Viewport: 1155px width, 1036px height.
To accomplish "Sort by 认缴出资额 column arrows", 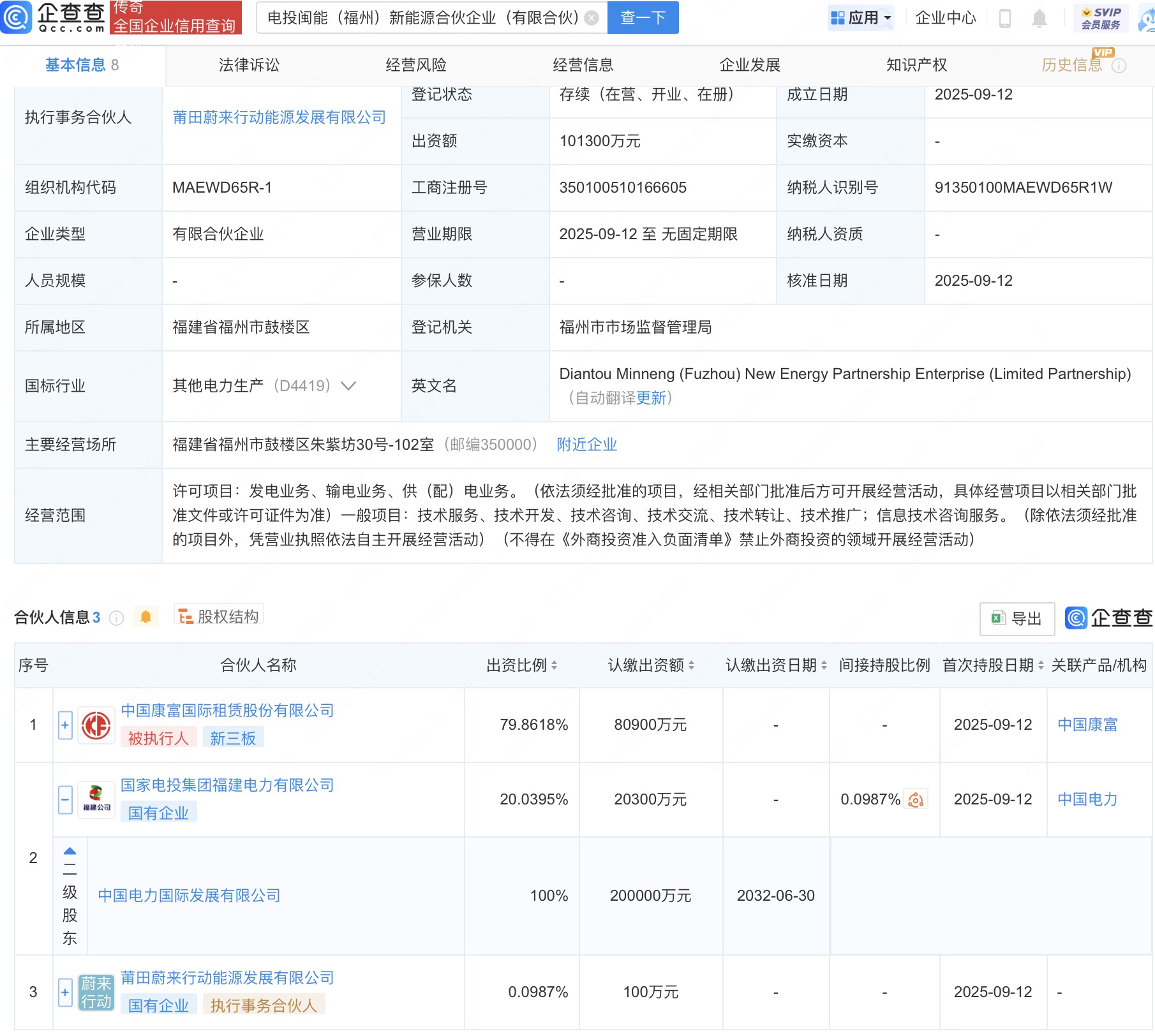I will click(691, 666).
